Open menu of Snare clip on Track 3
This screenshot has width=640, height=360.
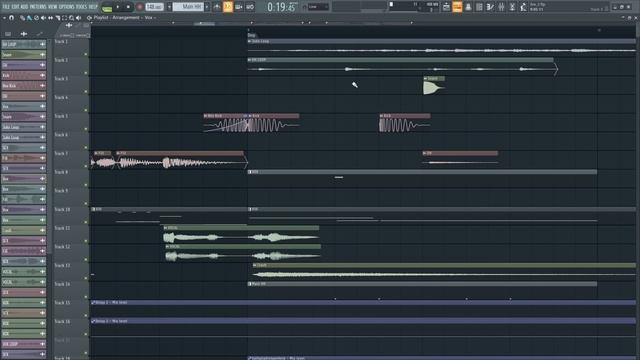pos(425,78)
